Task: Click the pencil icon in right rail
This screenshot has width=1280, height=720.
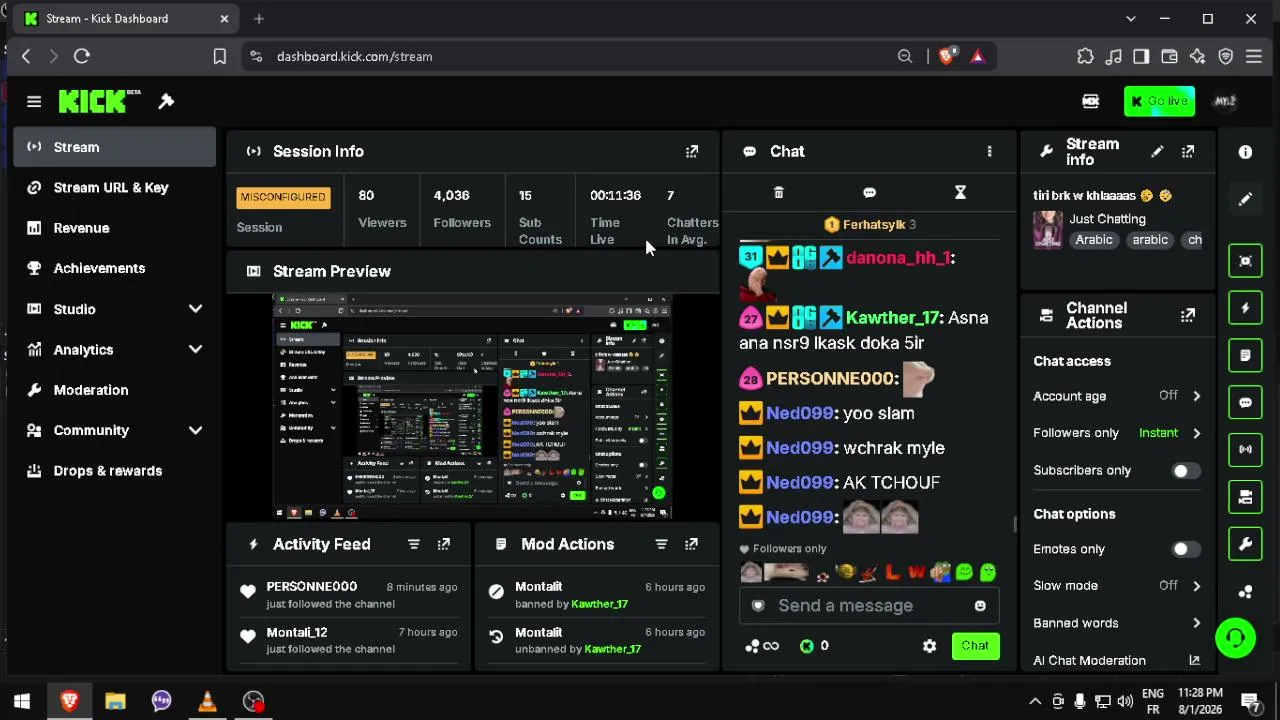Action: click(x=1245, y=199)
